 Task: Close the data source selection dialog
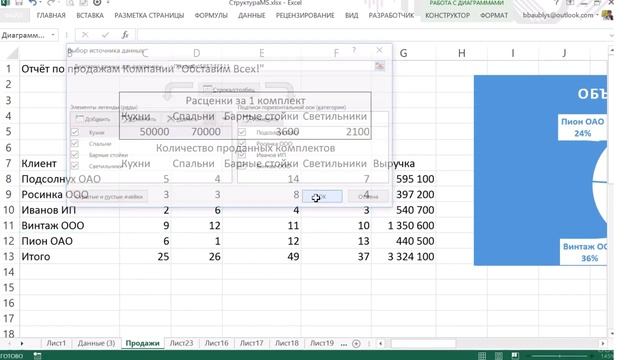(379, 50)
